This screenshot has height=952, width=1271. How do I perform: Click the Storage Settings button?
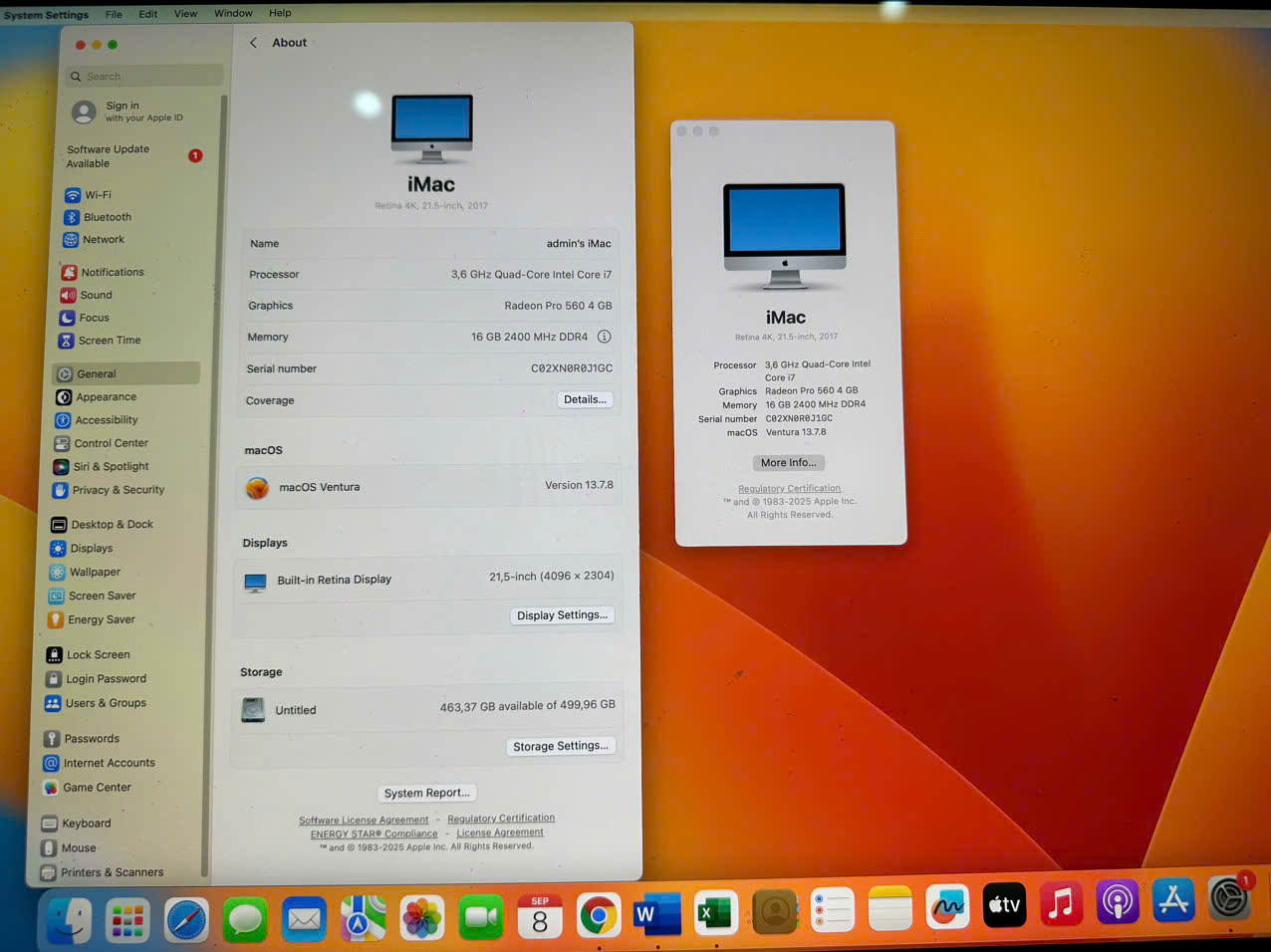[560, 746]
